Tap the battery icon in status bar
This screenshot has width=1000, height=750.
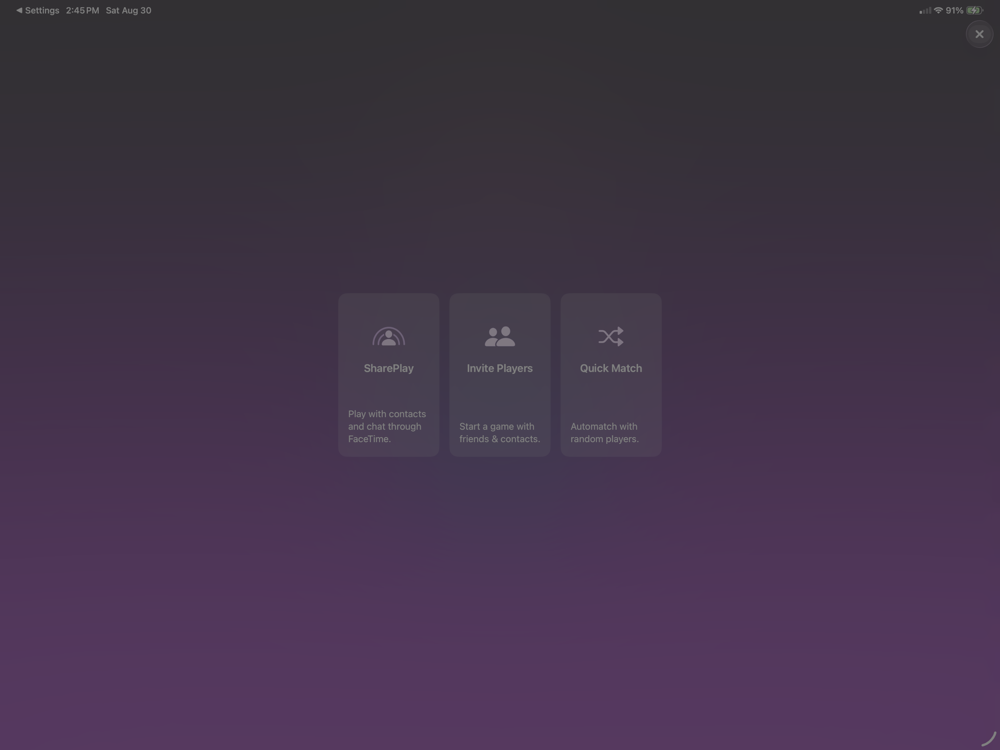point(974,10)
